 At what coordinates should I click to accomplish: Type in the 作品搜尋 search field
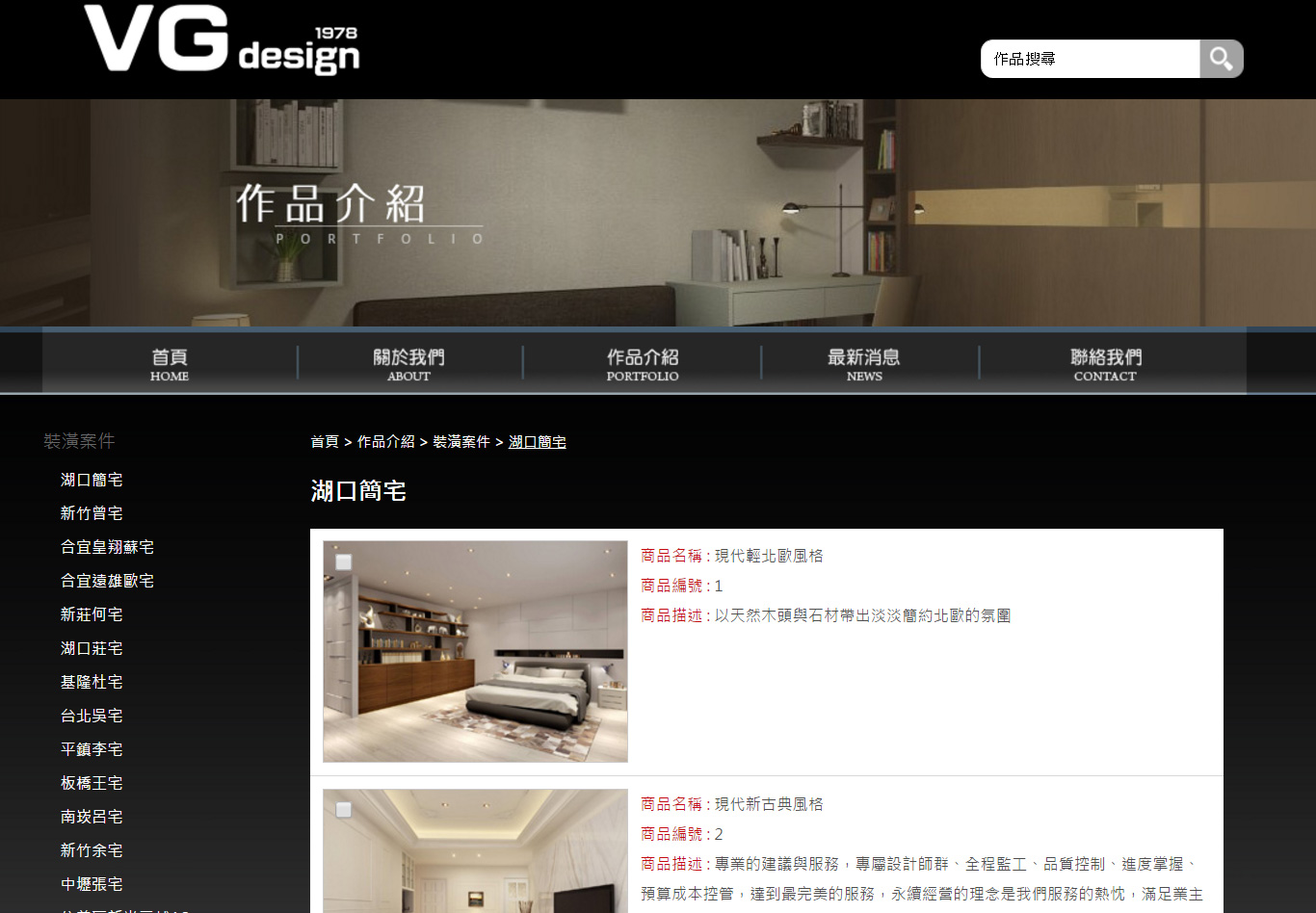click(x=1089, y=59)
